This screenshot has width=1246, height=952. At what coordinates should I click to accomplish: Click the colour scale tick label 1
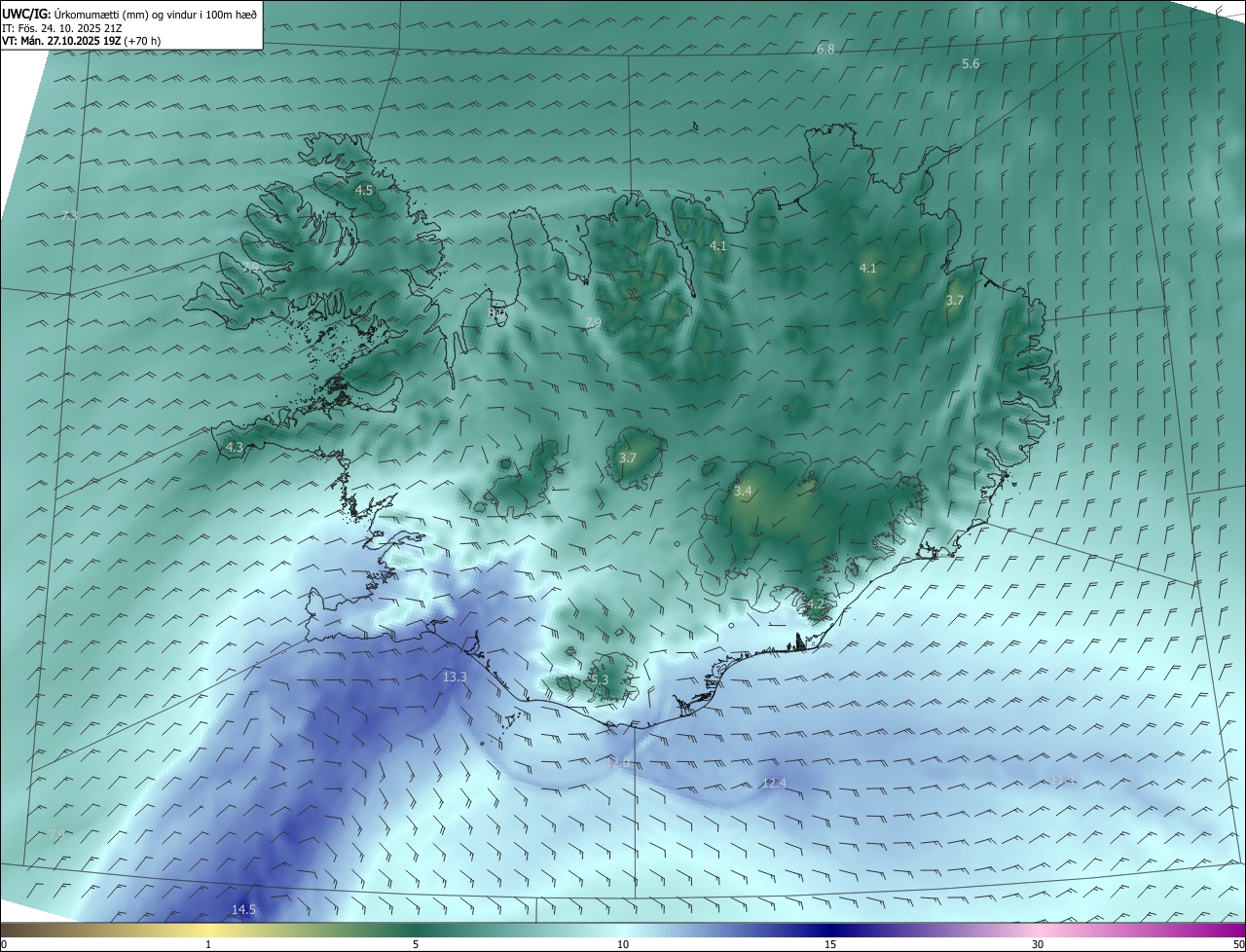pos(208,944)
